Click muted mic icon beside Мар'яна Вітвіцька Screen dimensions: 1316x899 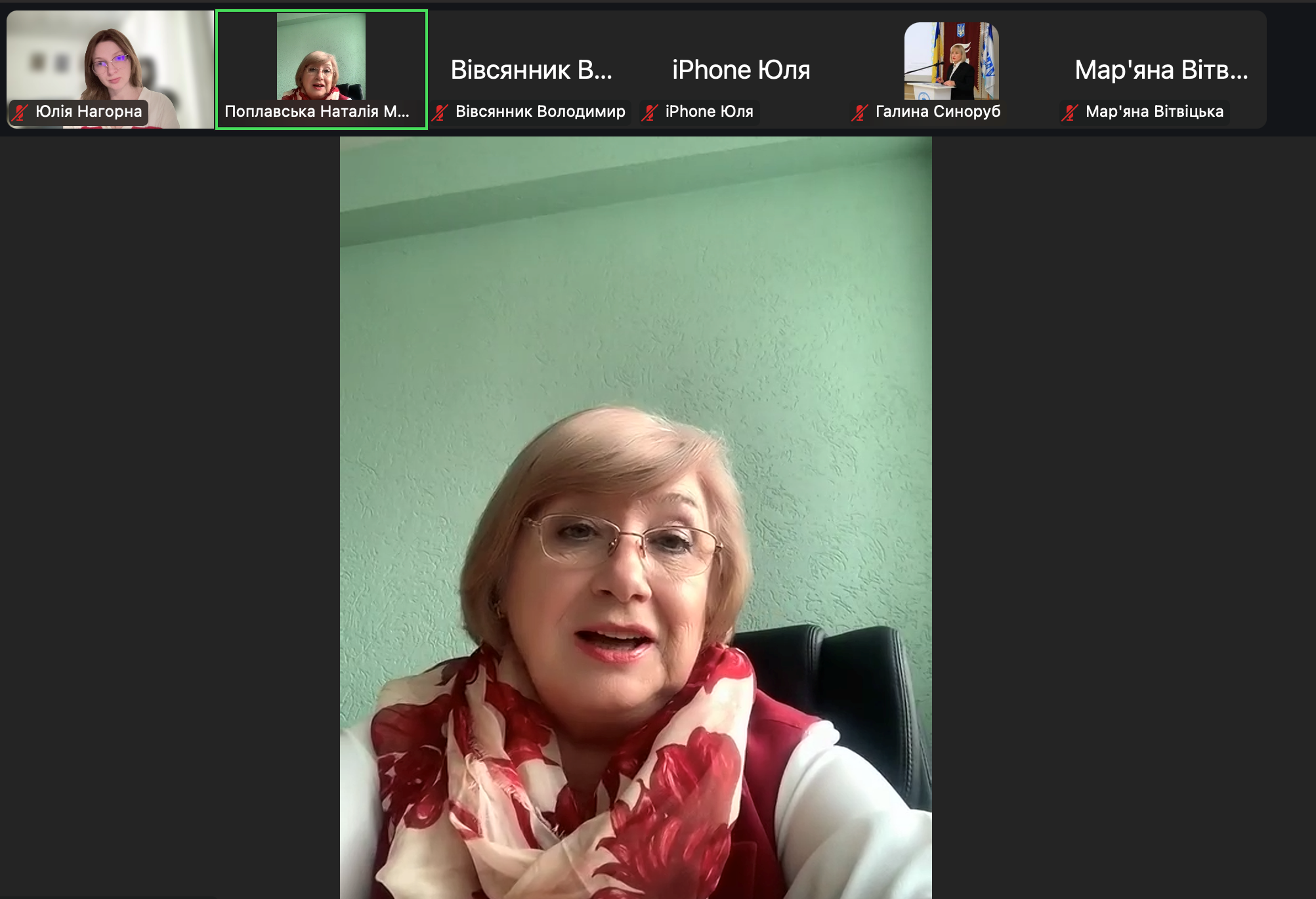1070,112
